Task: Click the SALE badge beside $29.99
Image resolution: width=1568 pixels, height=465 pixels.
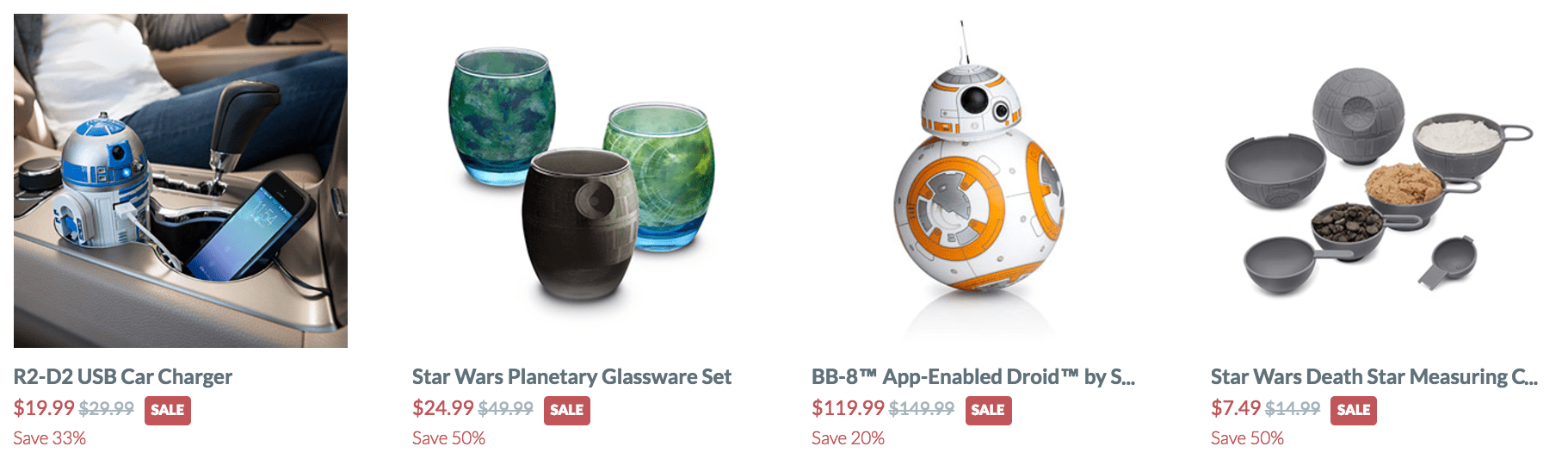Action: point(168,410)
